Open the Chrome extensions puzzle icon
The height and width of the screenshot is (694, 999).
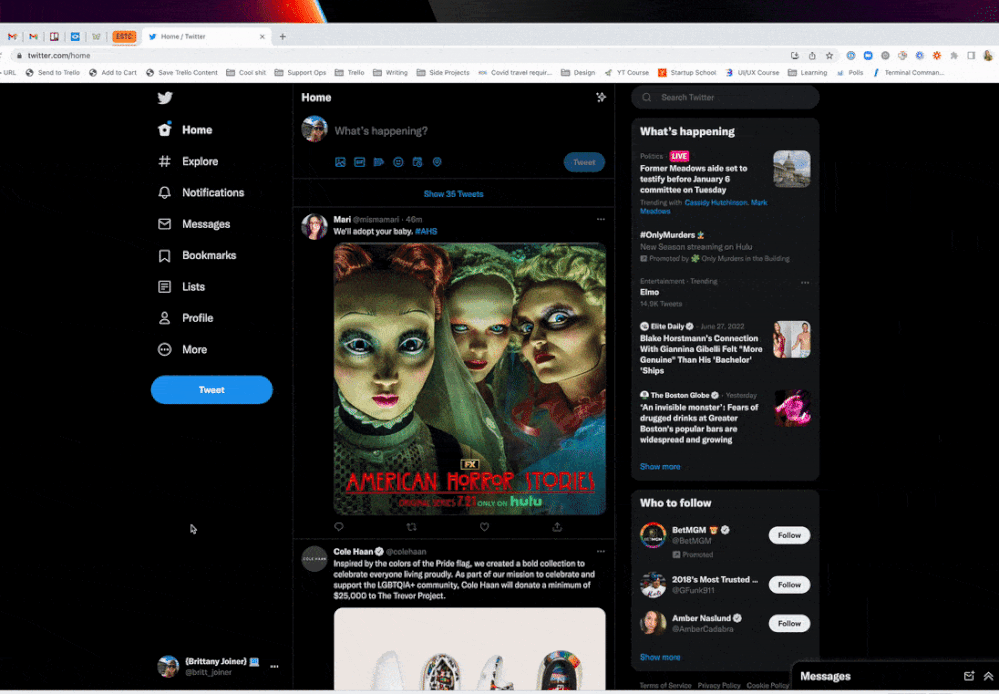click(x=954, y=55)
